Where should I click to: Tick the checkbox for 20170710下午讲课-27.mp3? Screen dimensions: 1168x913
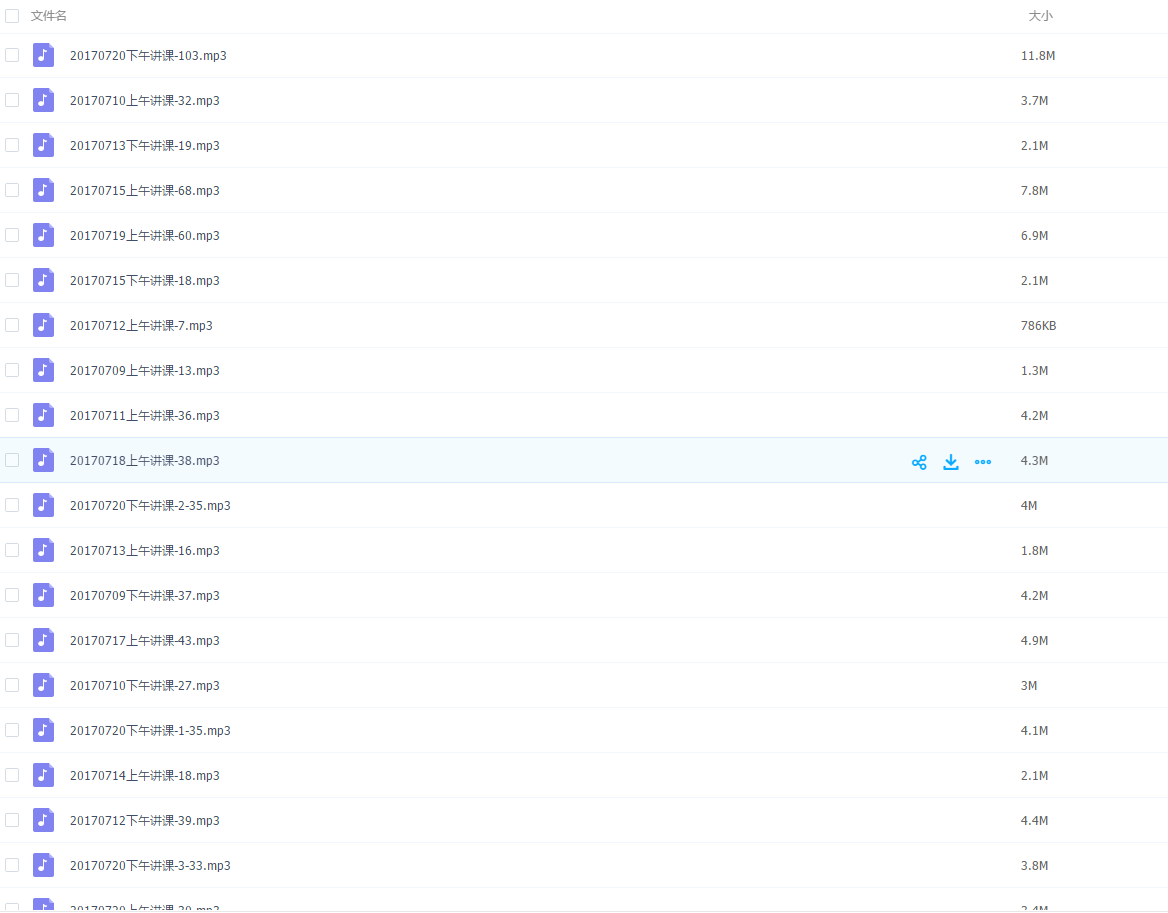click(x=12, y=685)
